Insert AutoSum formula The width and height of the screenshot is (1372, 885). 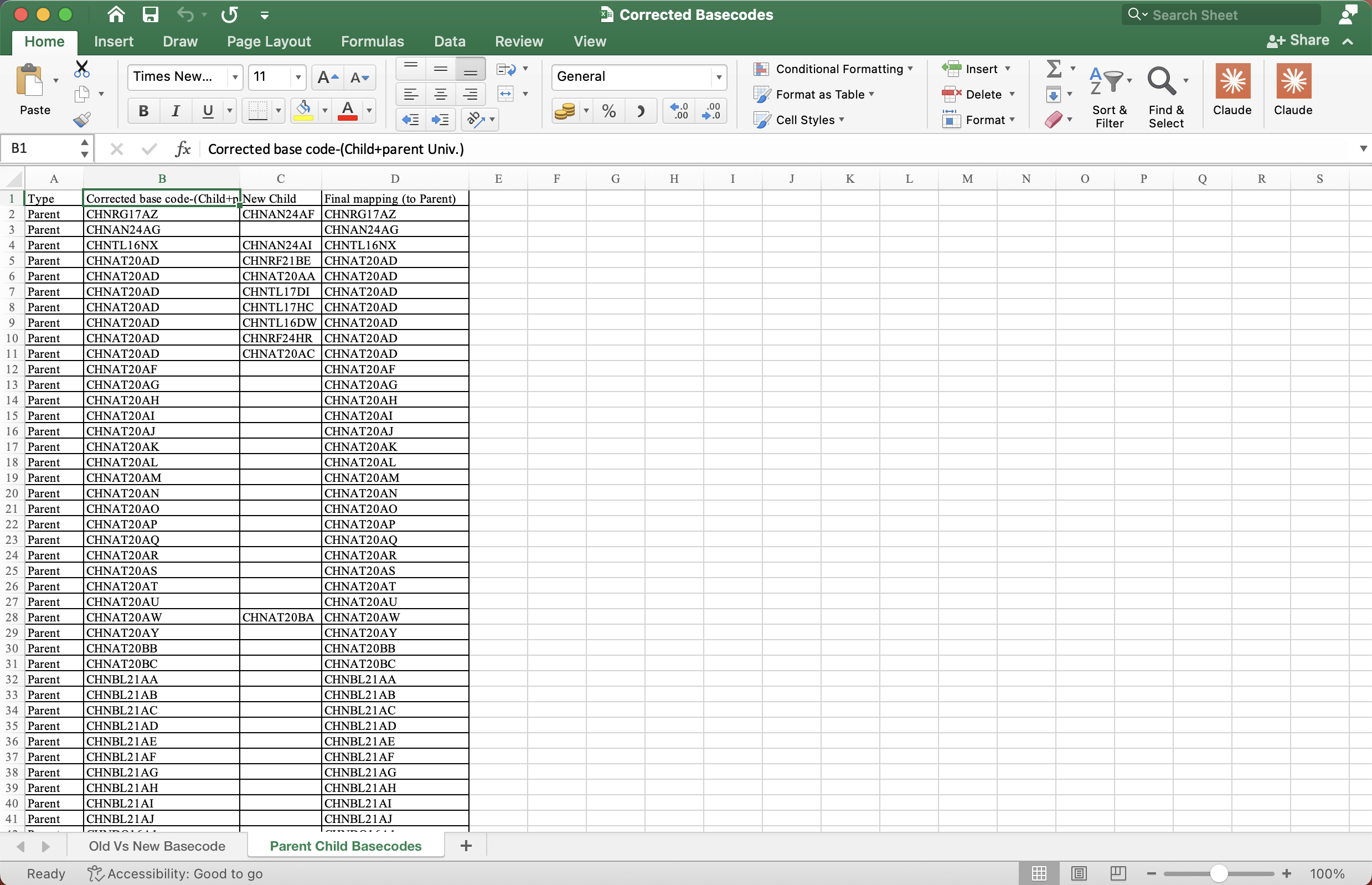coord(1054,69)
